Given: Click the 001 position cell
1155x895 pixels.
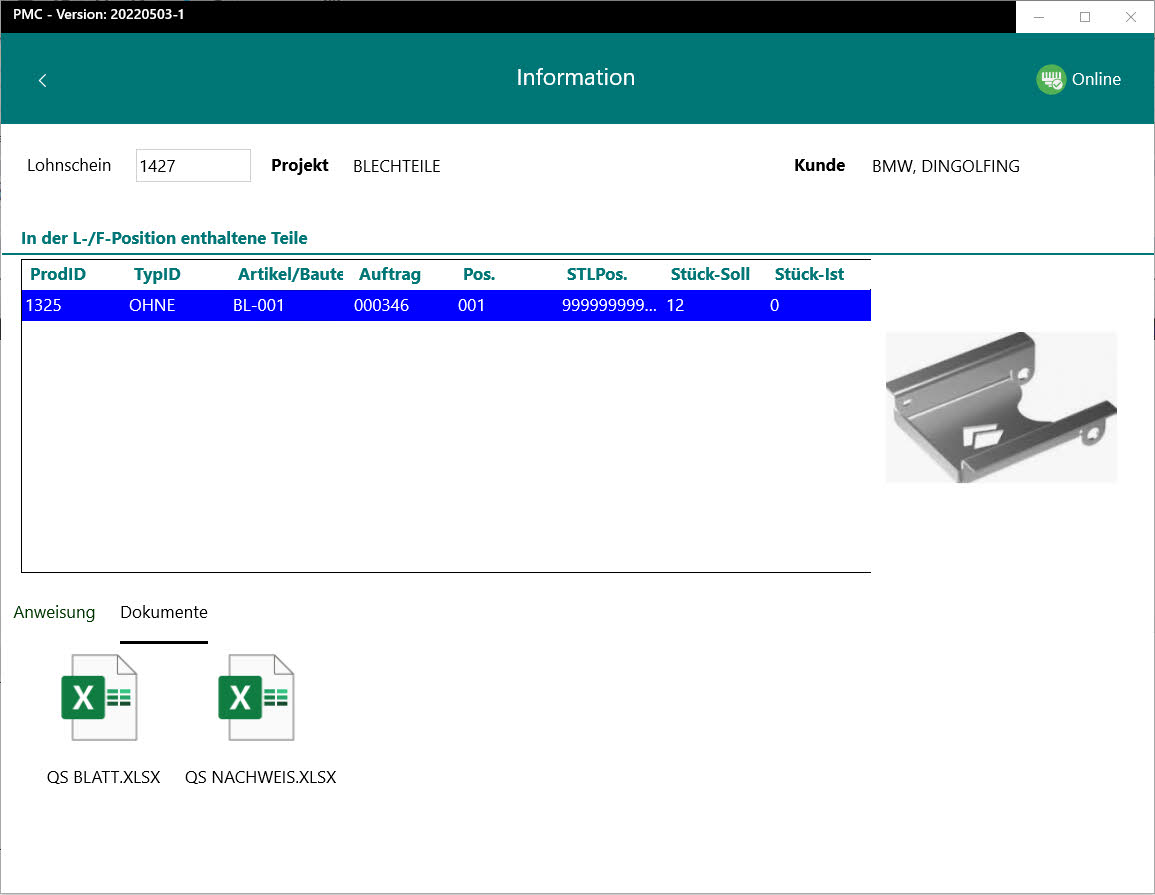Looking at the screenshot, I should [x=471, y=305].
